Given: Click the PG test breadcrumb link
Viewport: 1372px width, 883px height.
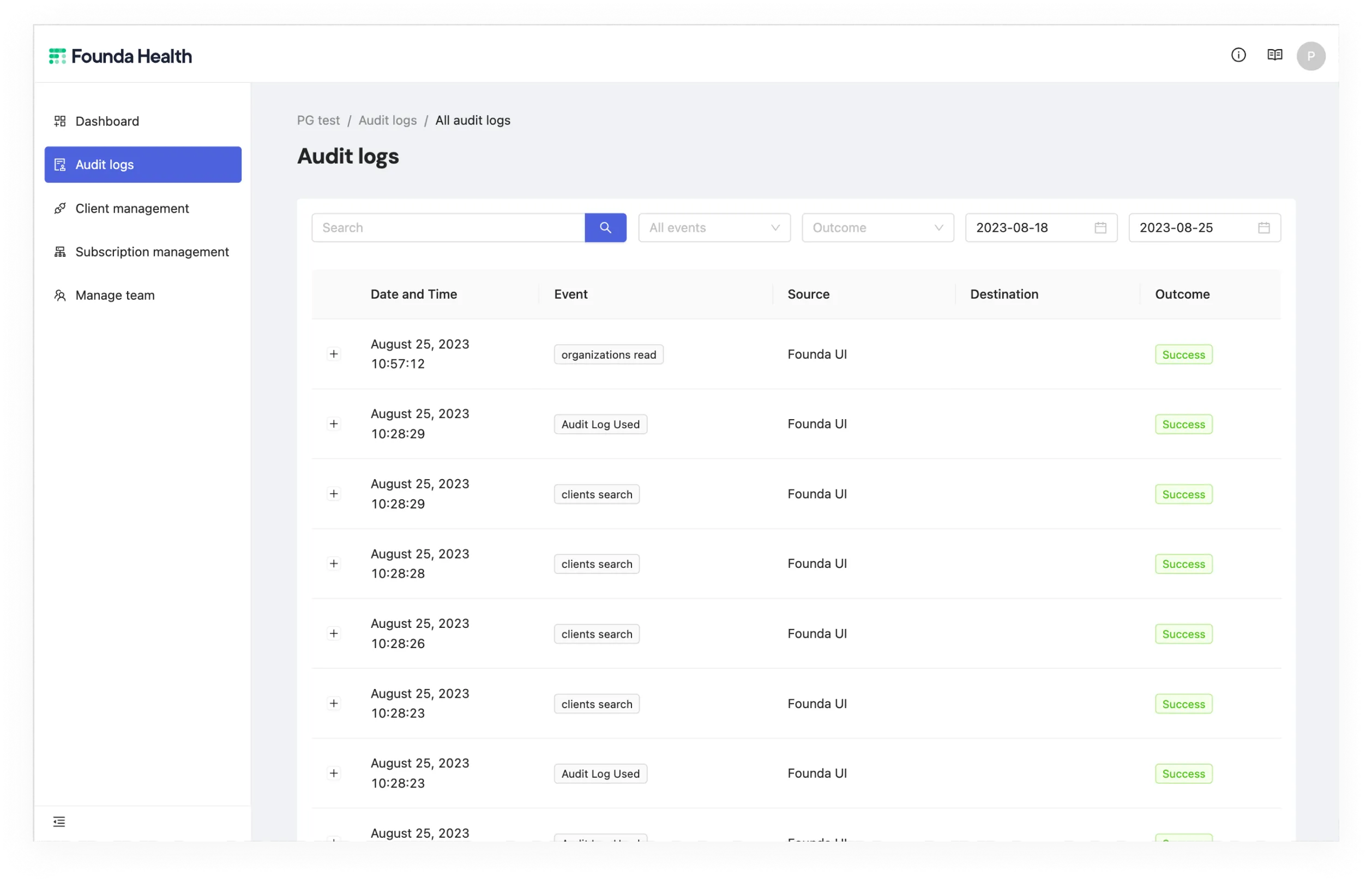Looking at the screenshot, I should point(318,120).
